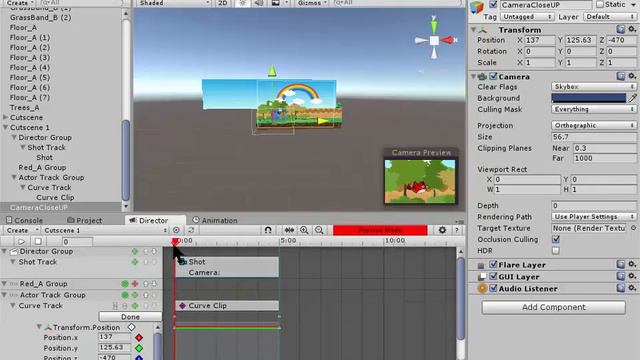Open Camera component gear menu
The image size is (640, 360).
coord(632,76)
